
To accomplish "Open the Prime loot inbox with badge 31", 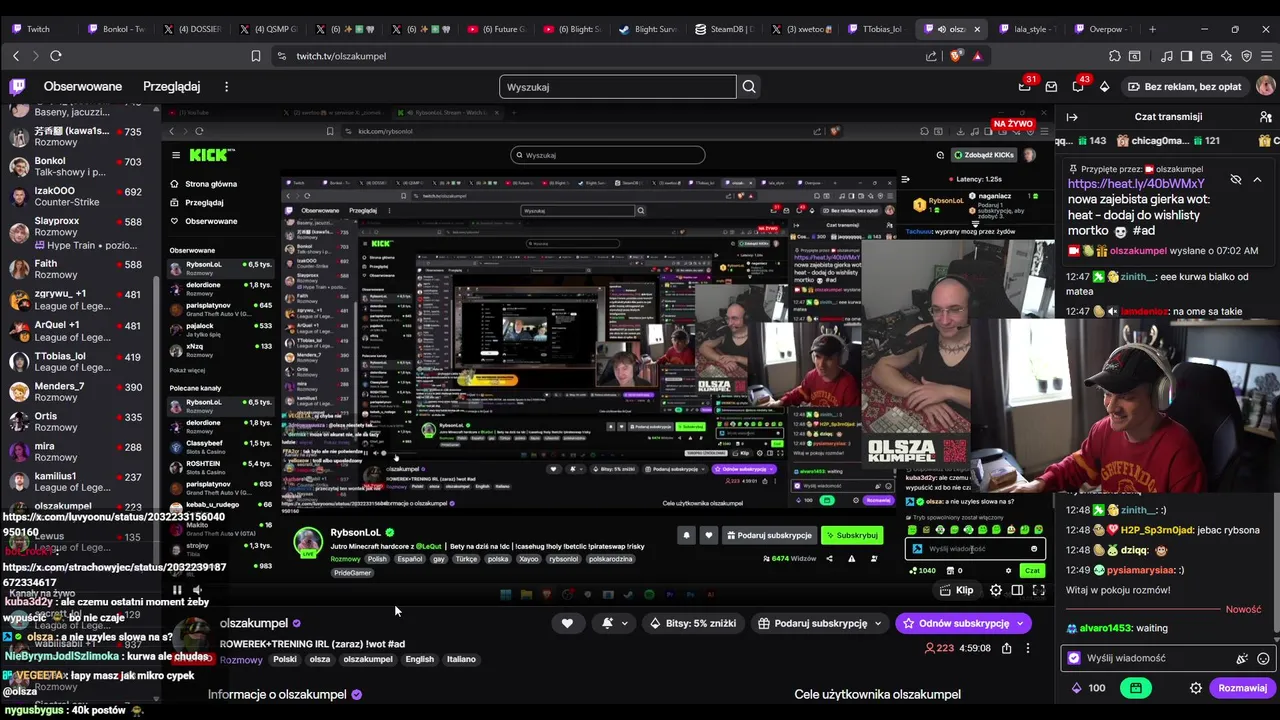I will [x=1025, y=87].
